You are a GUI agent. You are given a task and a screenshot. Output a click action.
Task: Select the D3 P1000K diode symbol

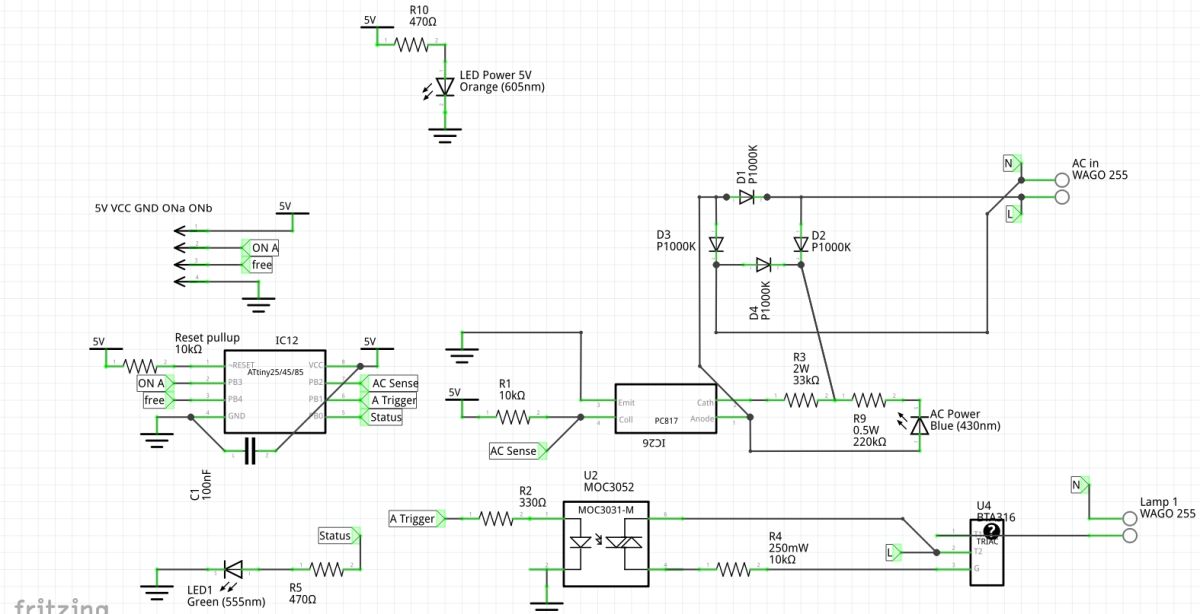(x=715, y=244)
